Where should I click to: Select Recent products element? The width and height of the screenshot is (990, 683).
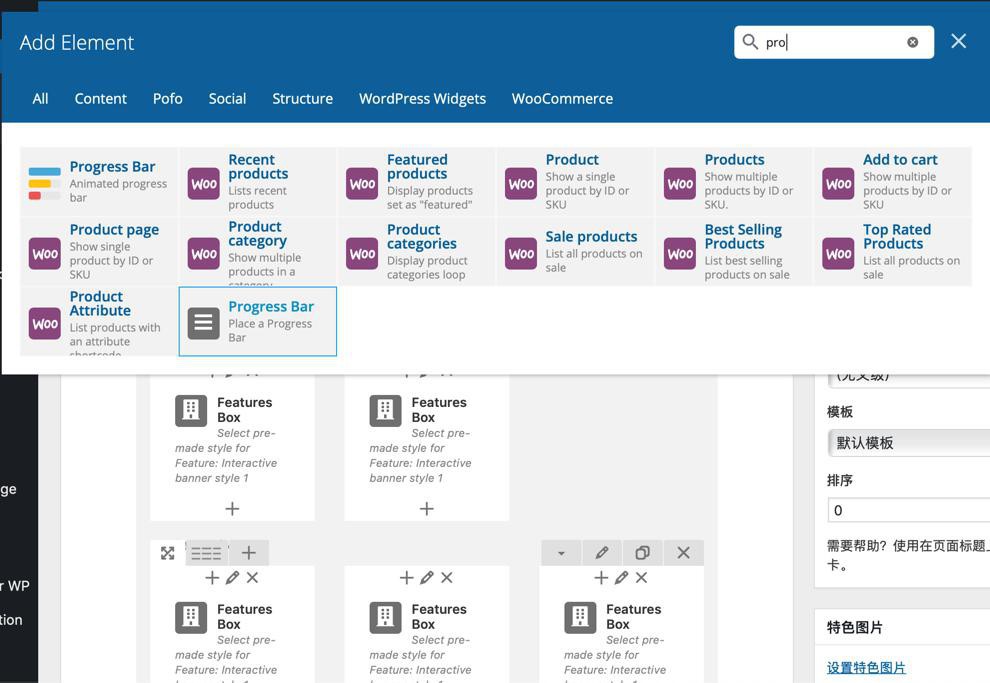coord(258,182)
